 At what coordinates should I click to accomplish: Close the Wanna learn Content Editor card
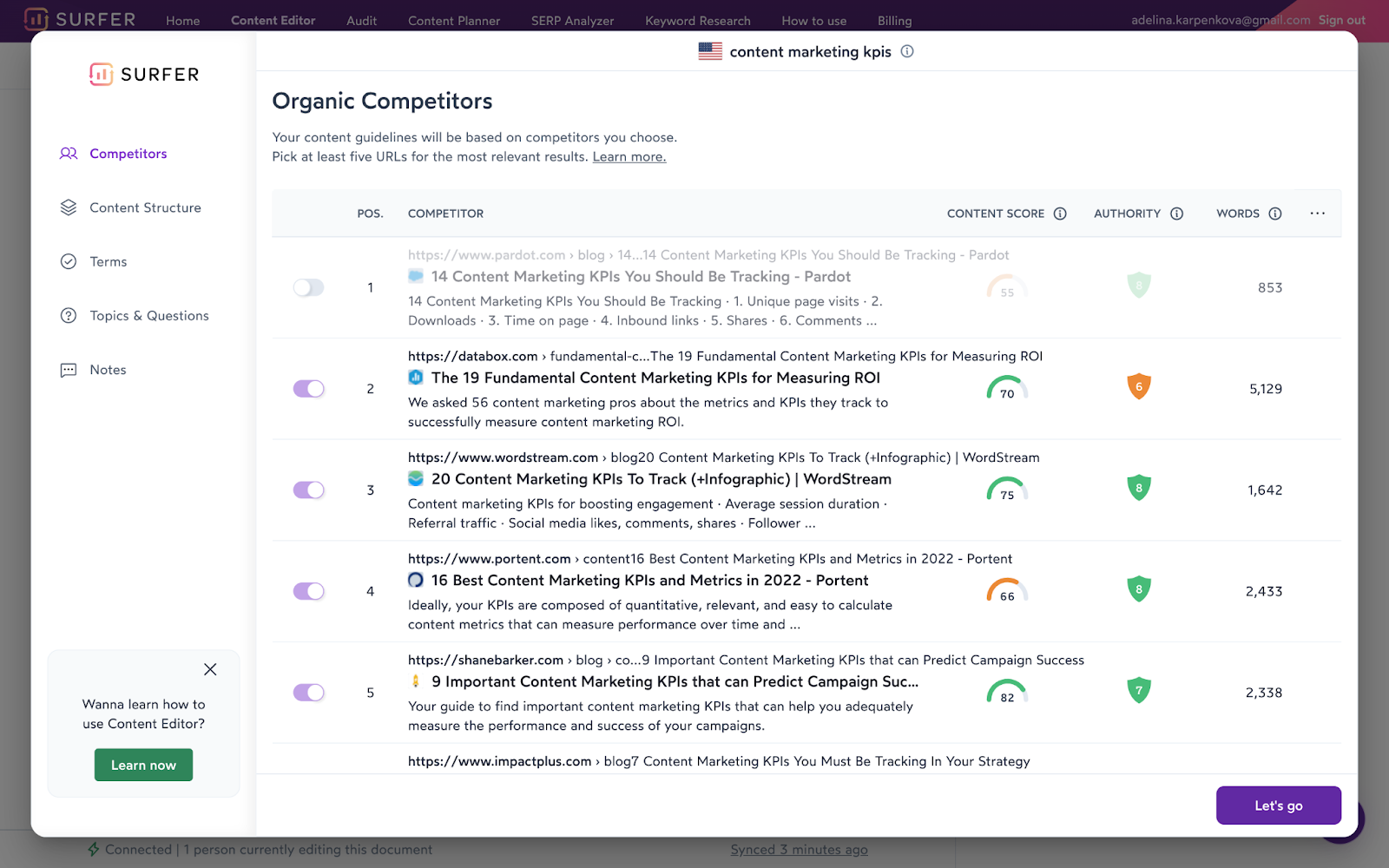pyautogui.click(x=210, y=669)
